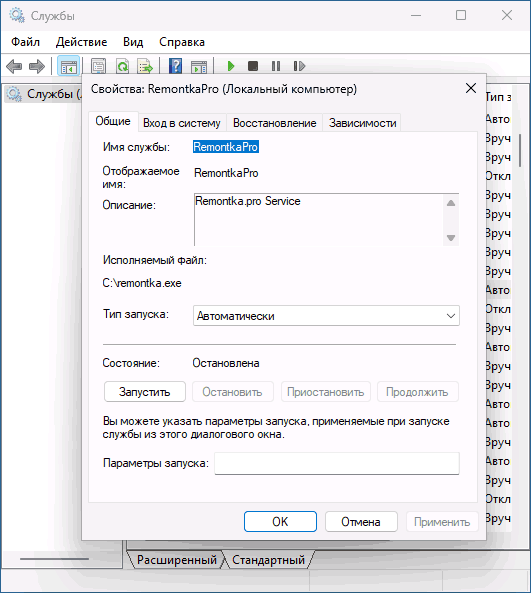Click the C:\remontka.exe executable path
Image resolution: width=531 pixels, height=593 pixels.
point(142,283)
